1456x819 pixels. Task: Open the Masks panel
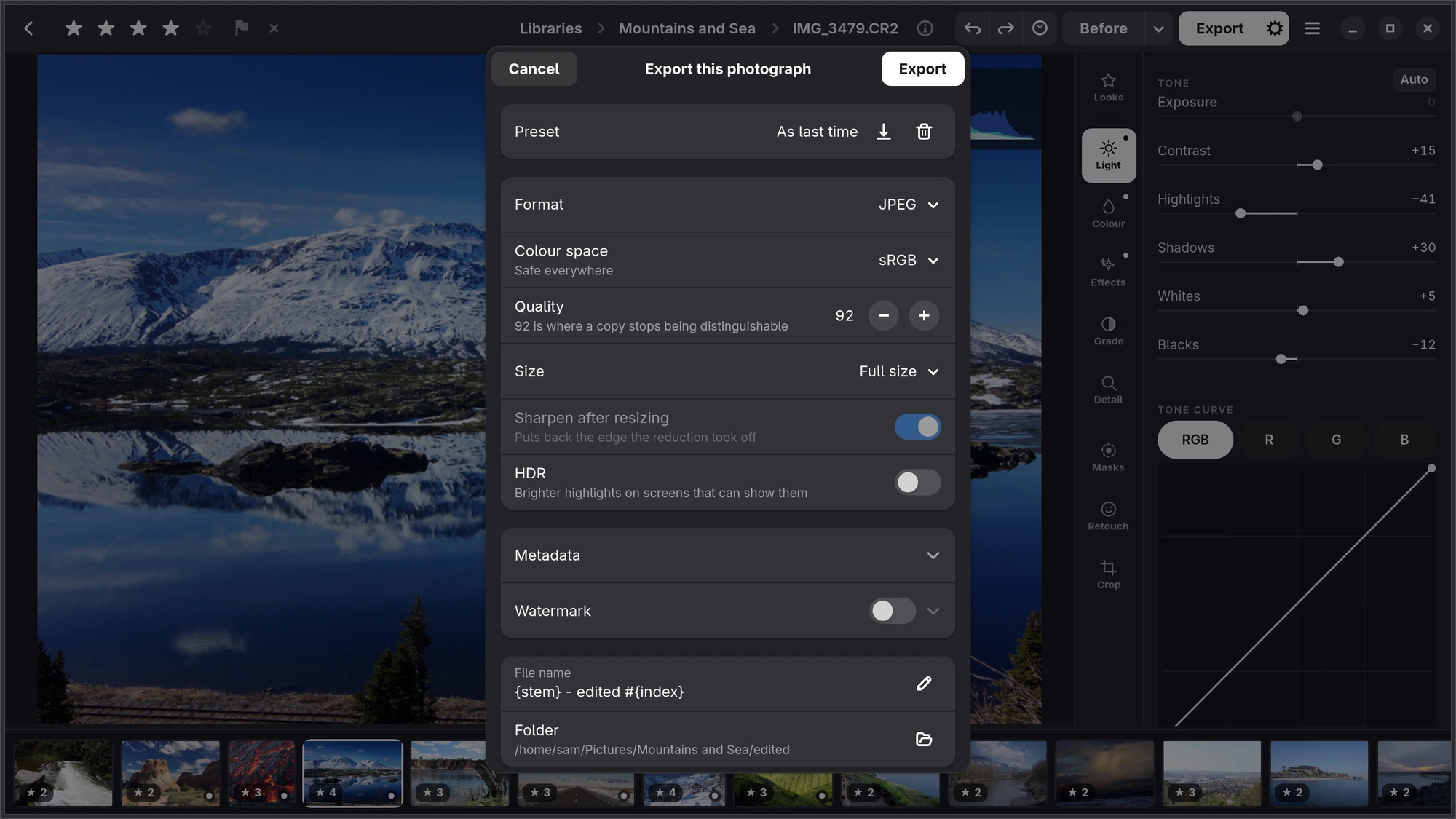click(1108, 457)
